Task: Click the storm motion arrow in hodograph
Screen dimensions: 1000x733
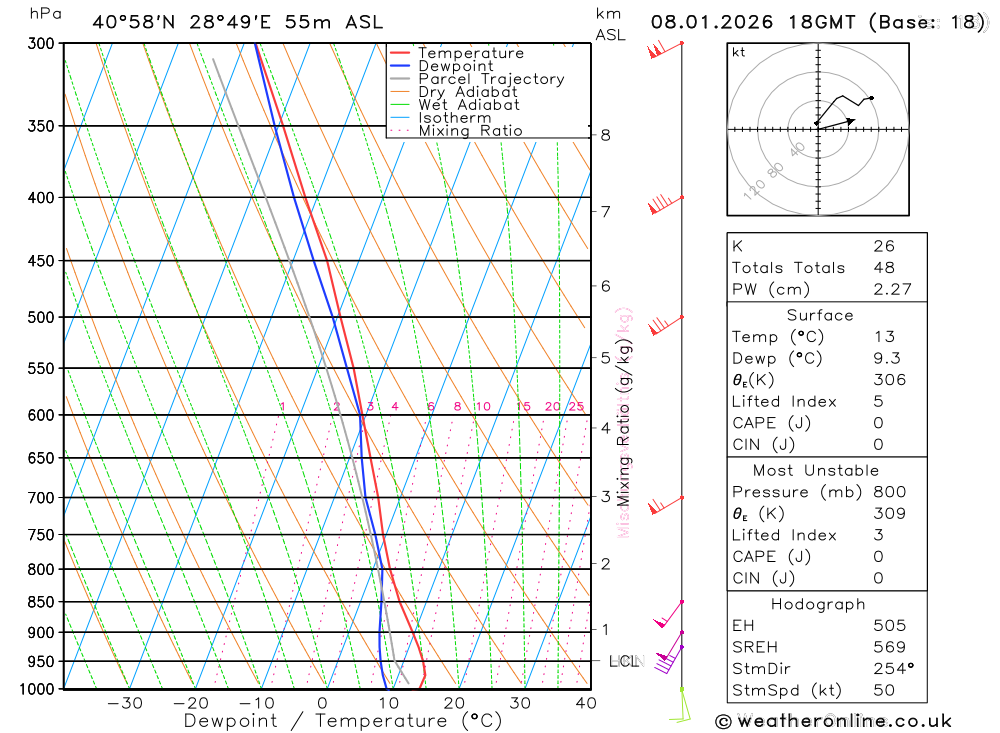Action: [x=836, y=124]
